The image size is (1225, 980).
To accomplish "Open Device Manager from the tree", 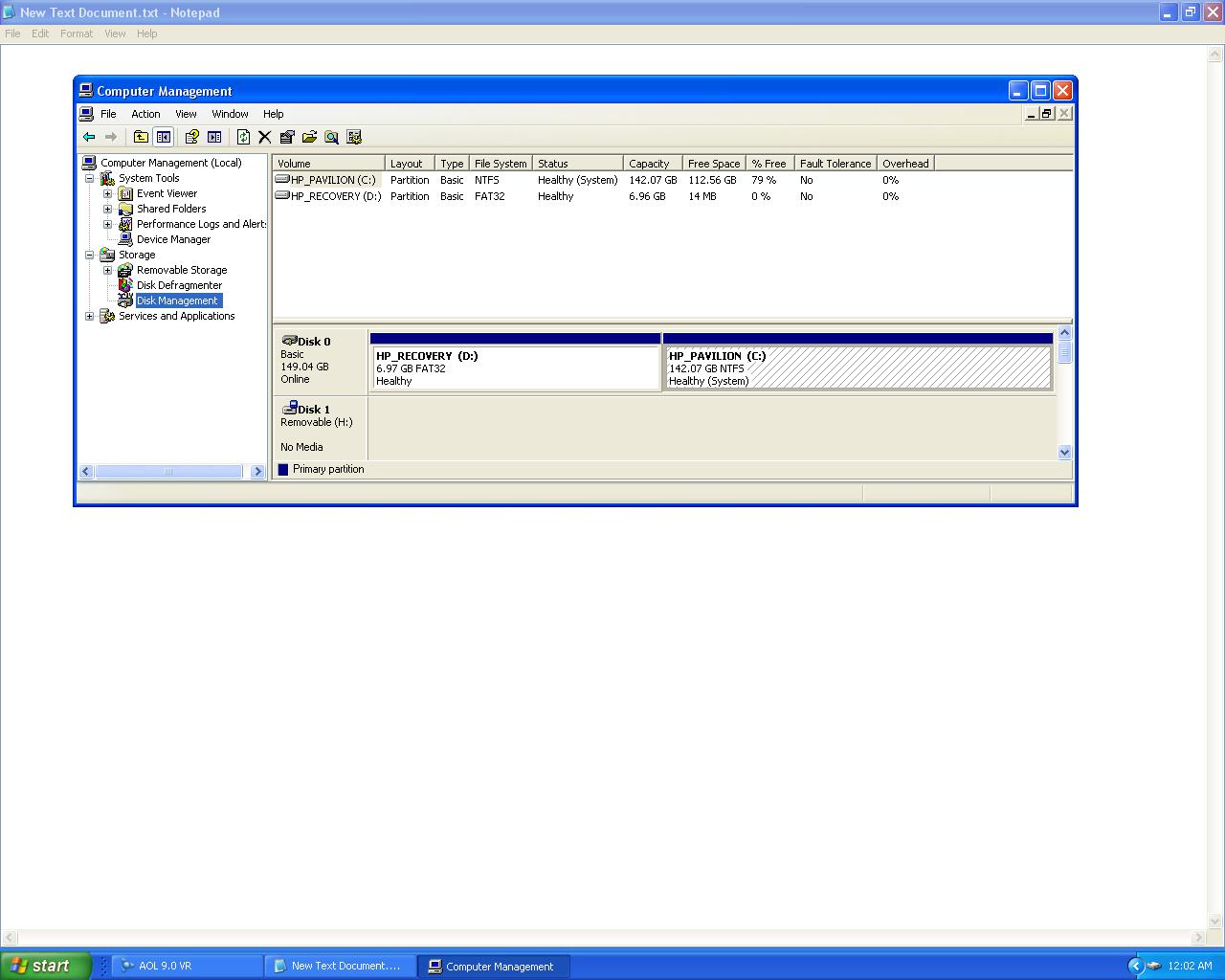I will [x=173, y=239].
